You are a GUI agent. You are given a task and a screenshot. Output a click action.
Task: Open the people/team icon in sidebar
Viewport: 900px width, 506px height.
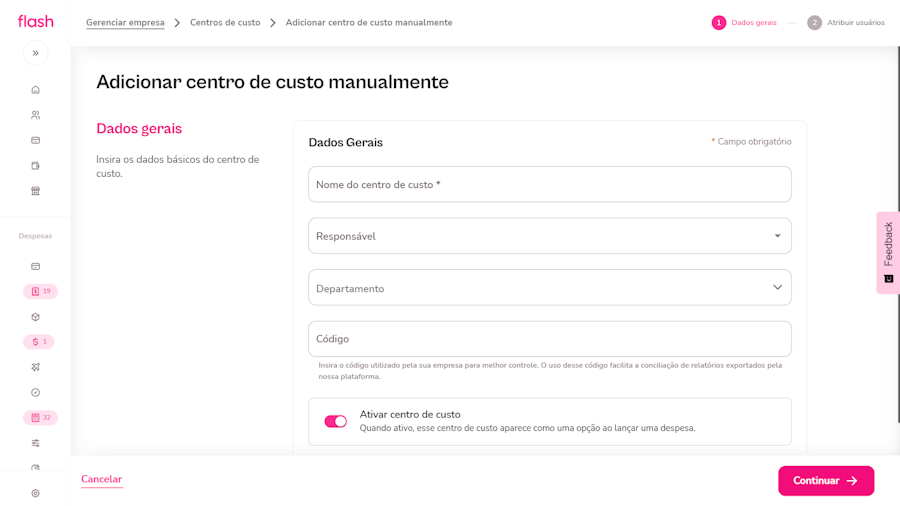pos(36,115)
